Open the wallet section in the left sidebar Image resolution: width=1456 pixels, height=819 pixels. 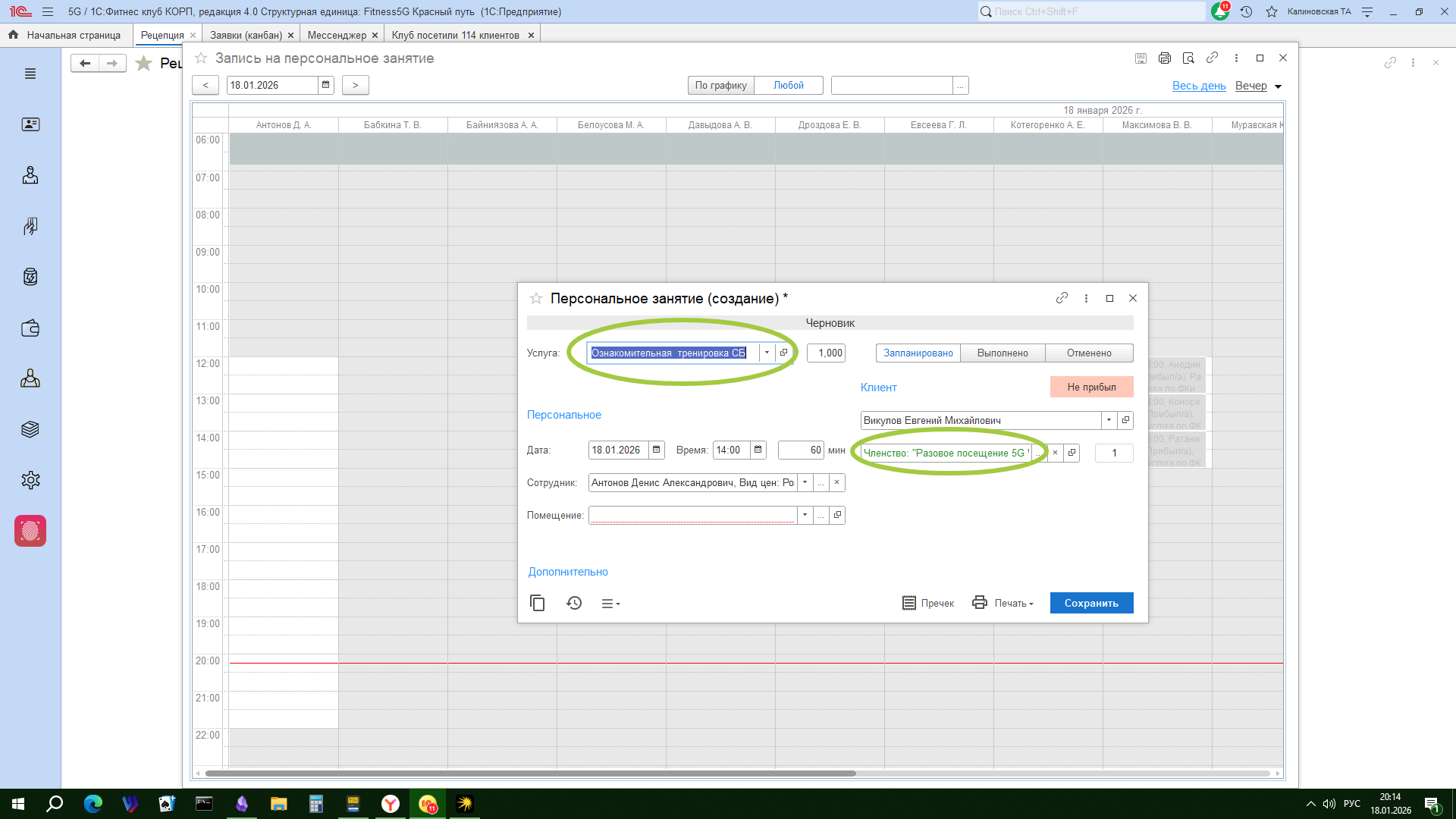tap(30, 328)
